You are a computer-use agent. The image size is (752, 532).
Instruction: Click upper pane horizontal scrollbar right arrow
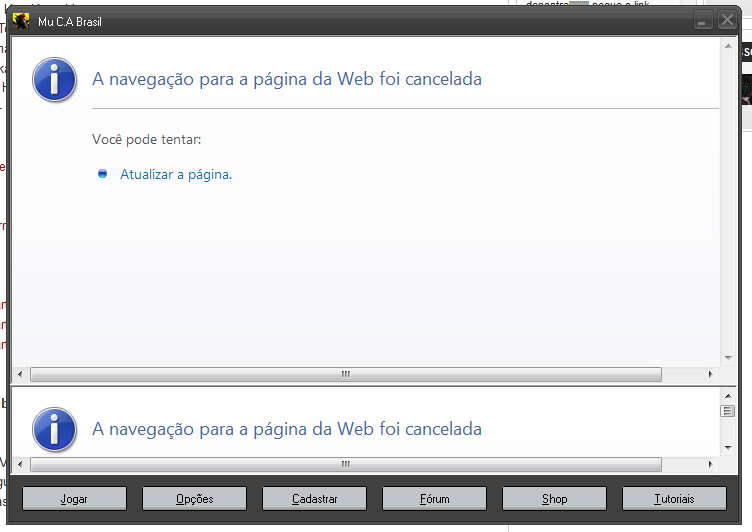point(711,375)
